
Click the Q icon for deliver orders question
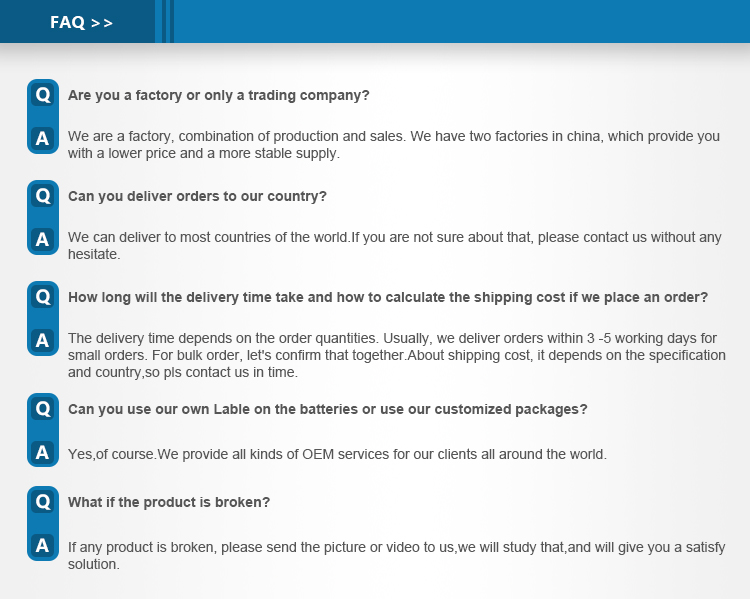click(43, 196)
